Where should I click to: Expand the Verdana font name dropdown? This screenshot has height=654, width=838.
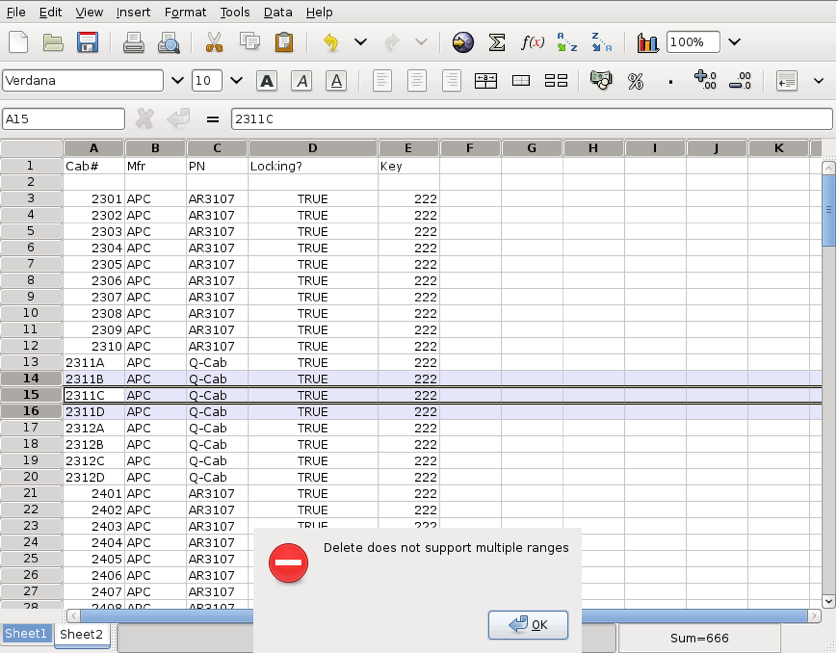[177, 81]
